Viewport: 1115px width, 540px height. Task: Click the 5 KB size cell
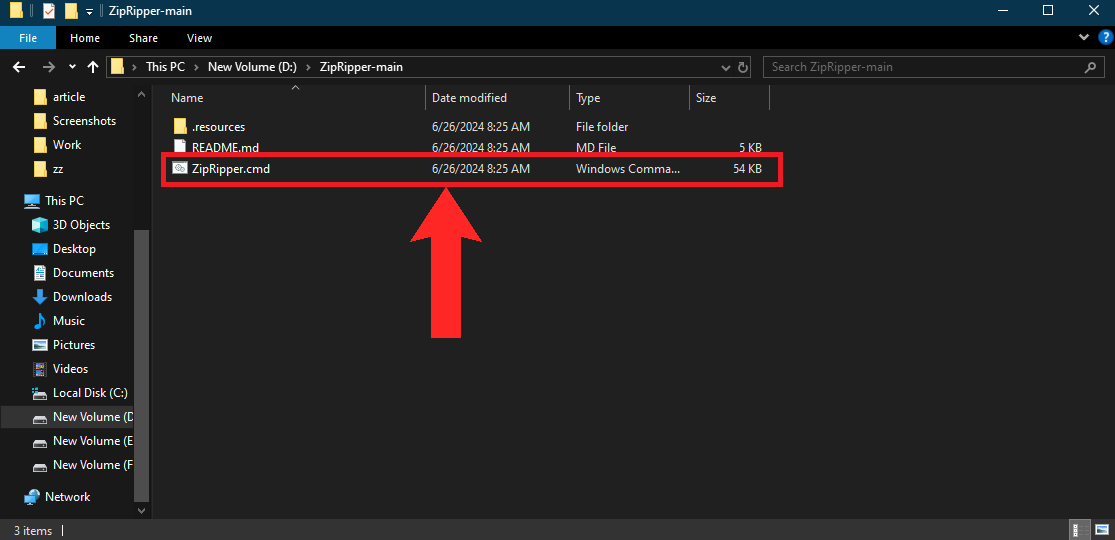pos(750,147)
